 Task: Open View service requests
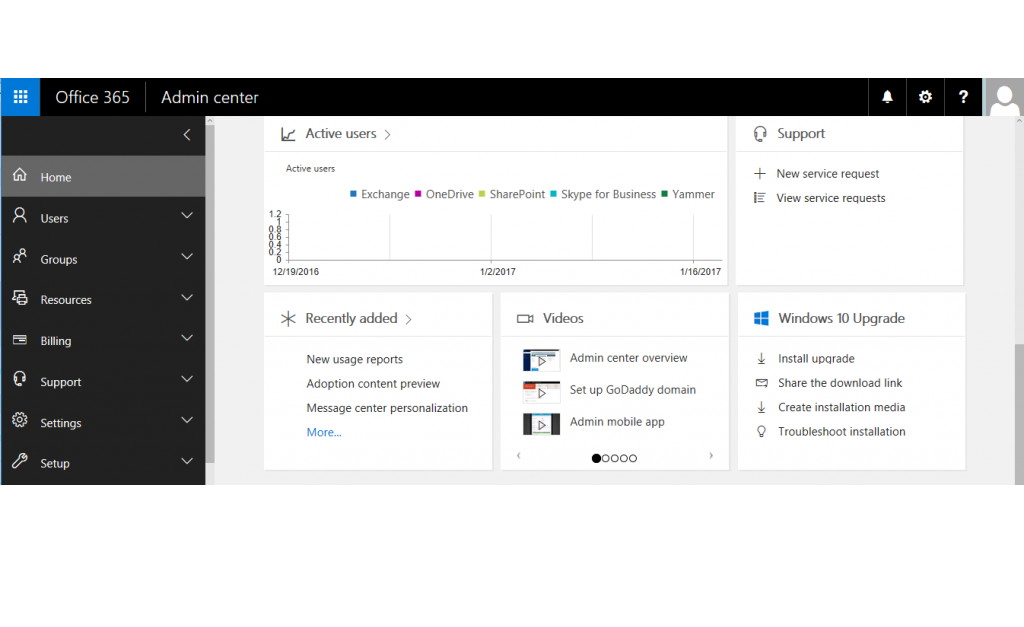(x=831, y=198)
